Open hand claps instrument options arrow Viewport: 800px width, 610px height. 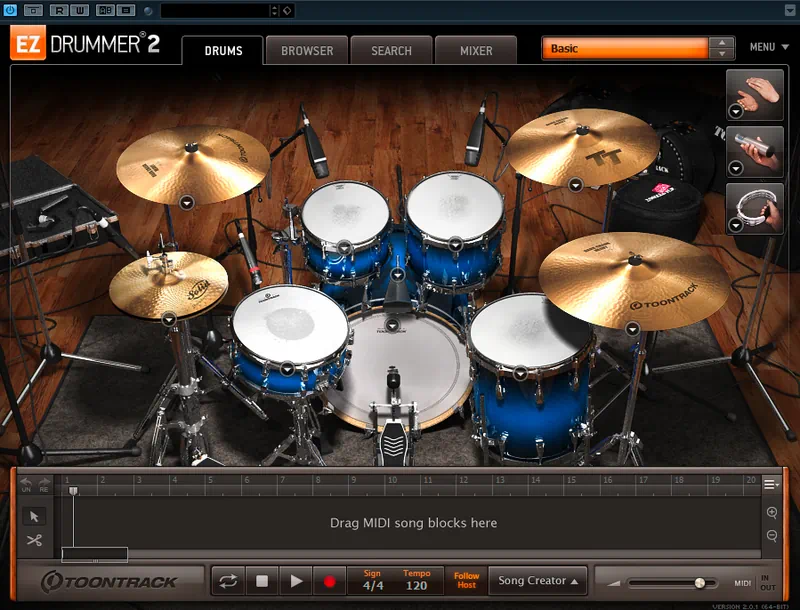tap(735, 111)
